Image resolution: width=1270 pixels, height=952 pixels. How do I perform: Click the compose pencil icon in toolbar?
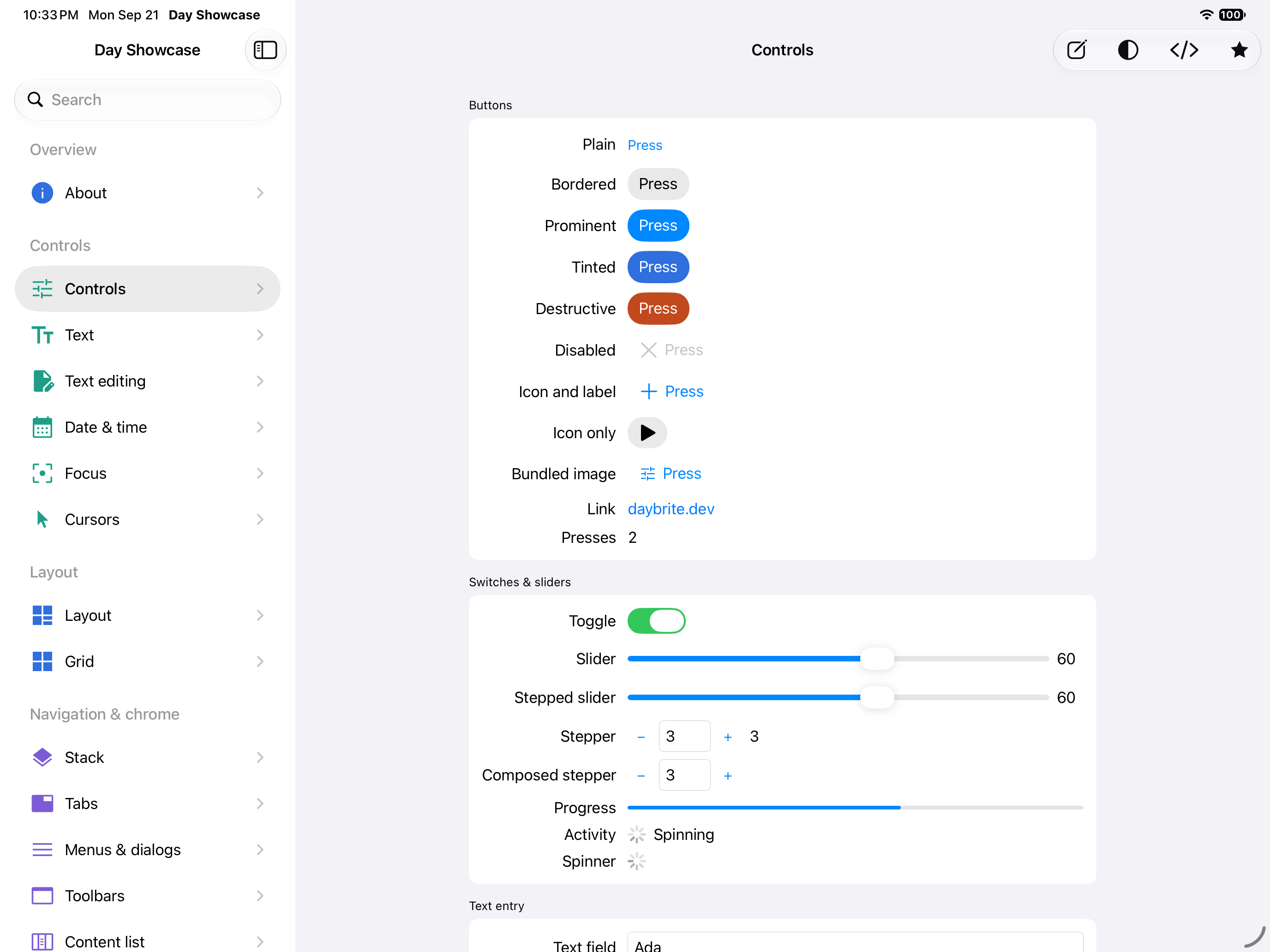(x=1077, y=50)
